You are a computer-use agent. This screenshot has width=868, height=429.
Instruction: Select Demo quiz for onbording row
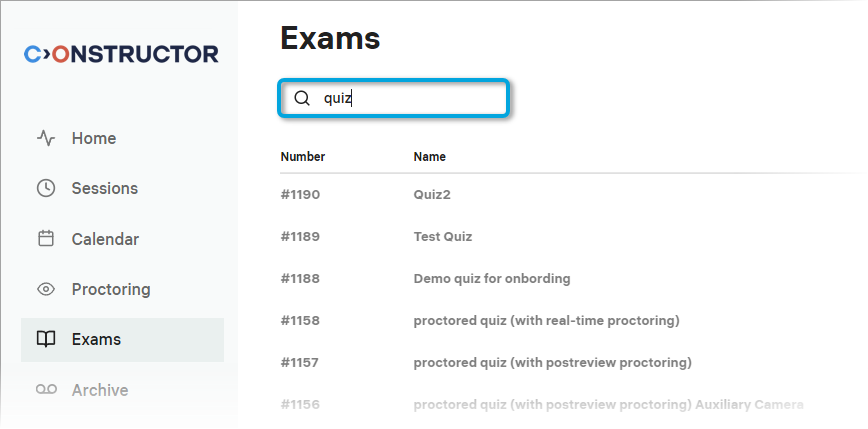click(x=491, y=278)
